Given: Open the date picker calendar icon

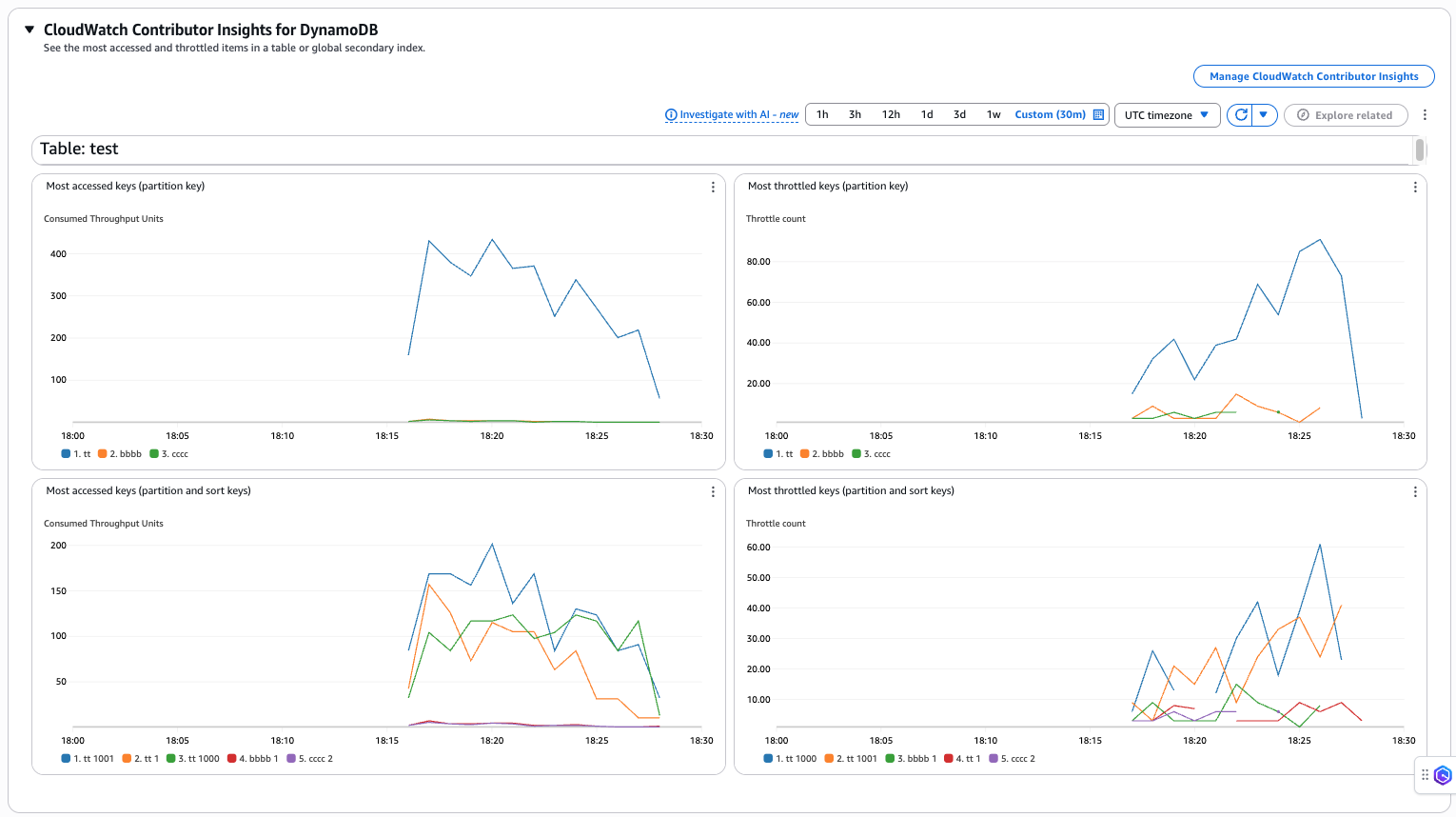Looking at the screenshot, I should [x=1097, y=114].
